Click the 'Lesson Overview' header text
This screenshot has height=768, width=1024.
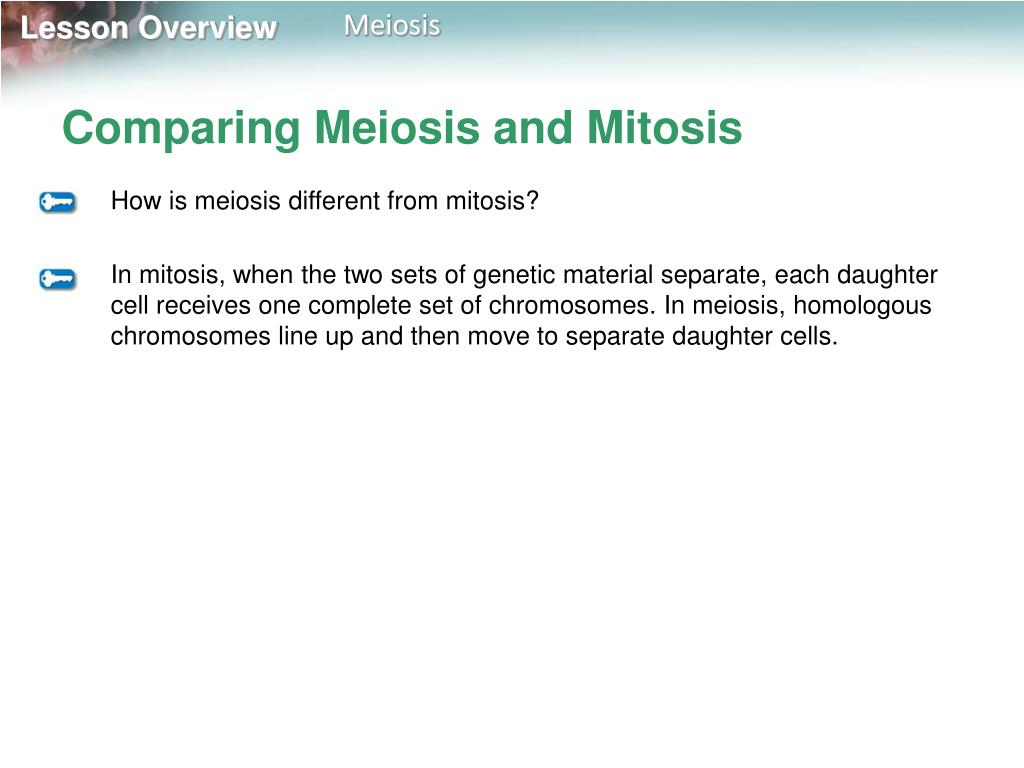tap(149, 28)
